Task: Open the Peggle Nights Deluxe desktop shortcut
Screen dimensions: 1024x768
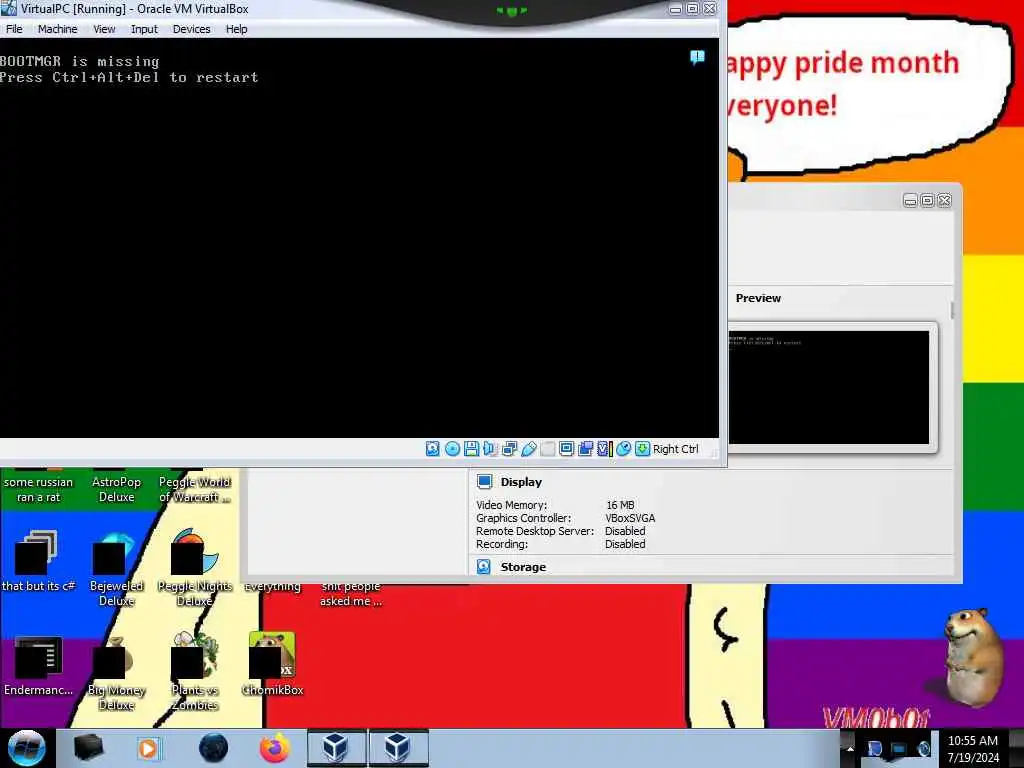Action: pyautogui.click(x=194, y=568)
